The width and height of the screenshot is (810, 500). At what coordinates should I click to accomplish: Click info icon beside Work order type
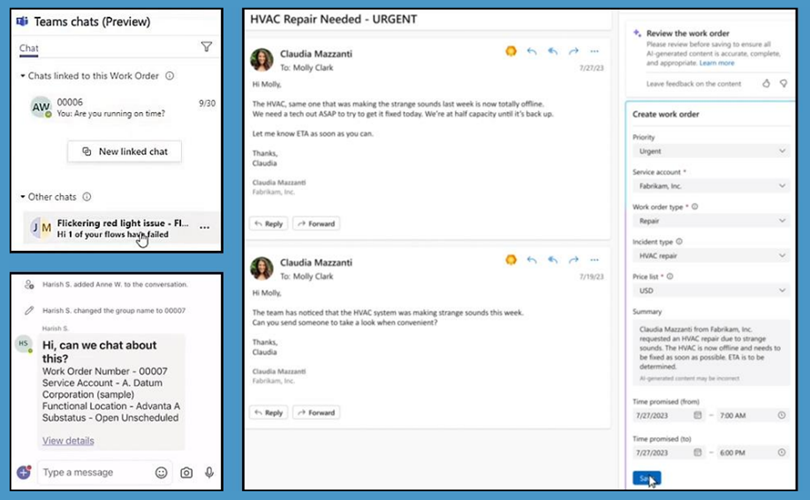click(695, 207)
